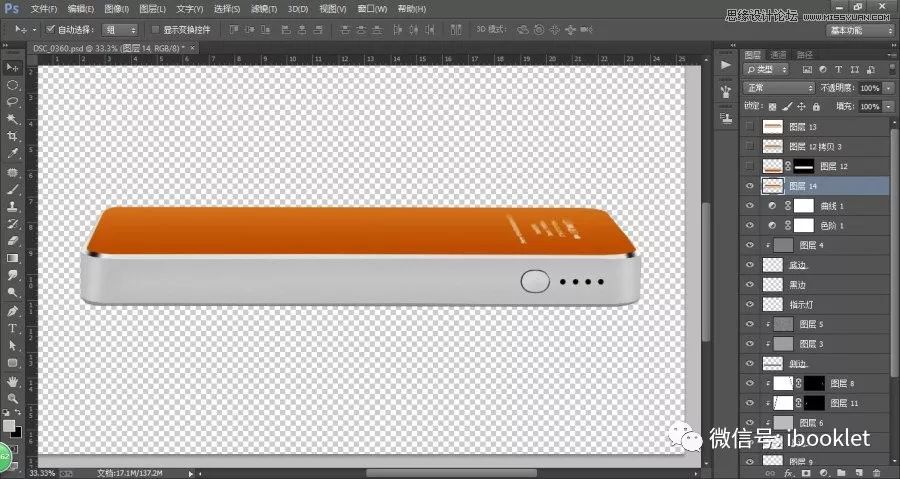Open the auto-select 组 dropdown
Image resolution: width=900 pixels, height=479 pixels.
[120, 30]
